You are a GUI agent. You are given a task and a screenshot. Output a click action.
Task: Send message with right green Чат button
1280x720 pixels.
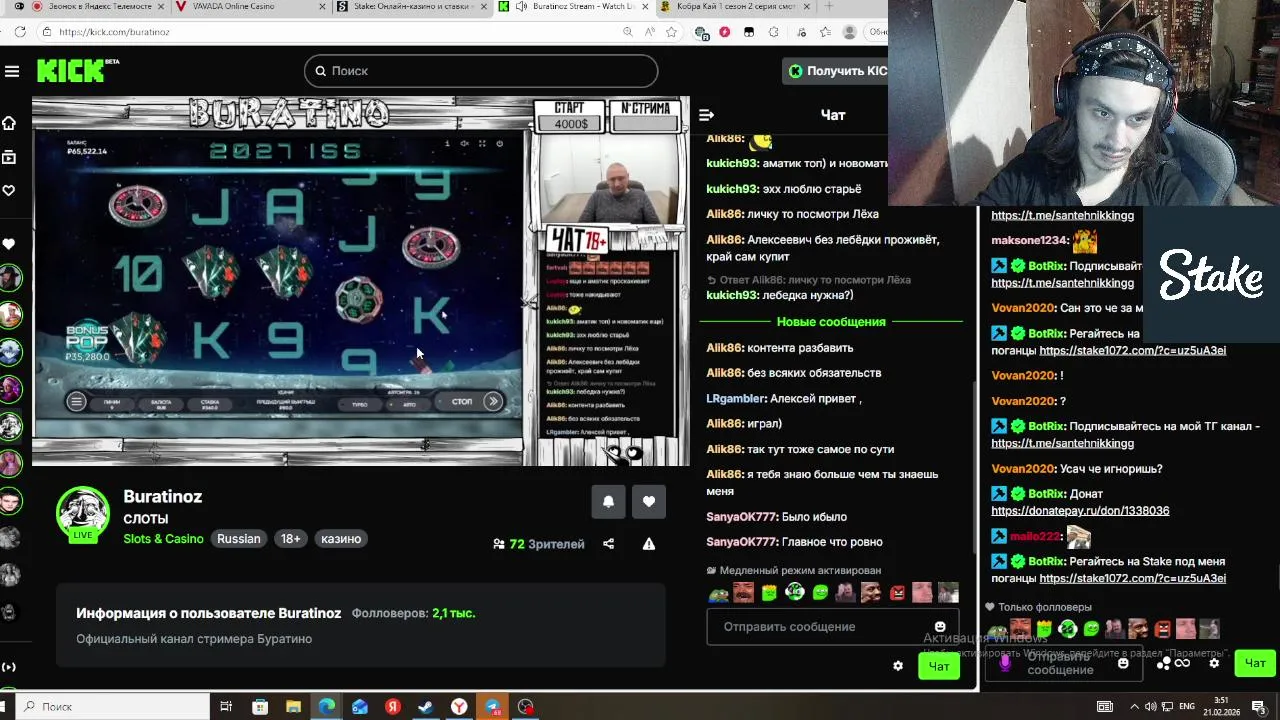point(1255,663)
